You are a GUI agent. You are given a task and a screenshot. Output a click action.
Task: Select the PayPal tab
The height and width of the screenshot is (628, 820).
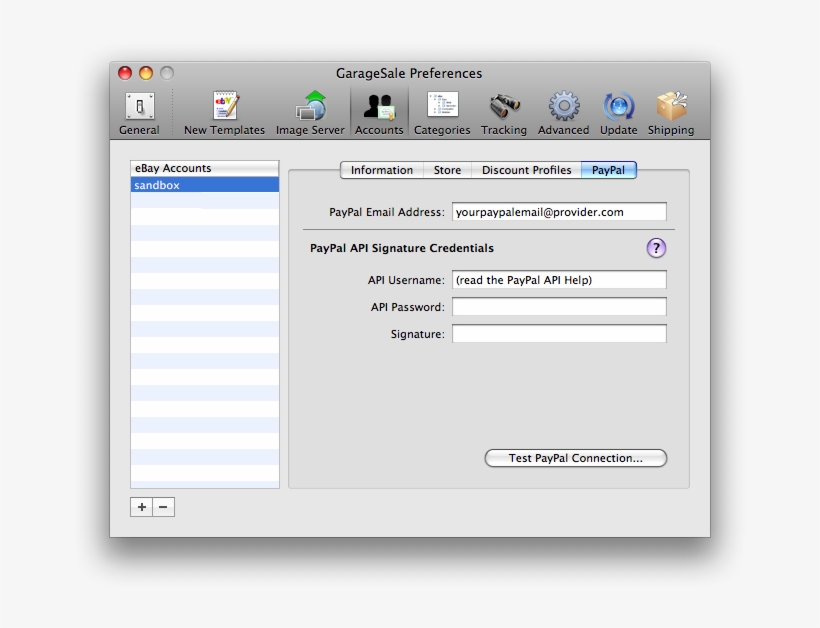609,170
